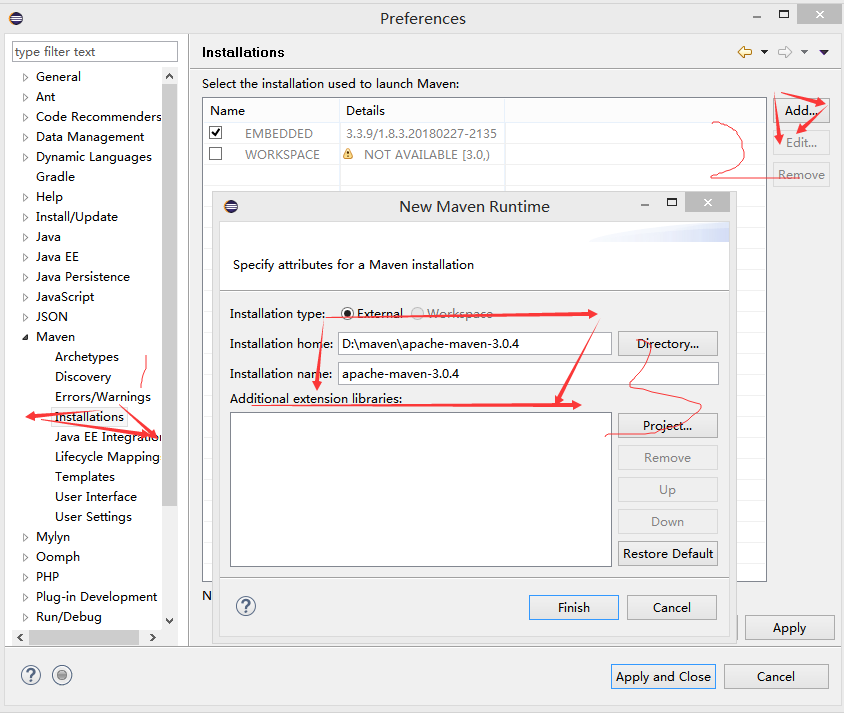Select Java Persistence in the tree
844x713 pixels.
tap(83, 277)
